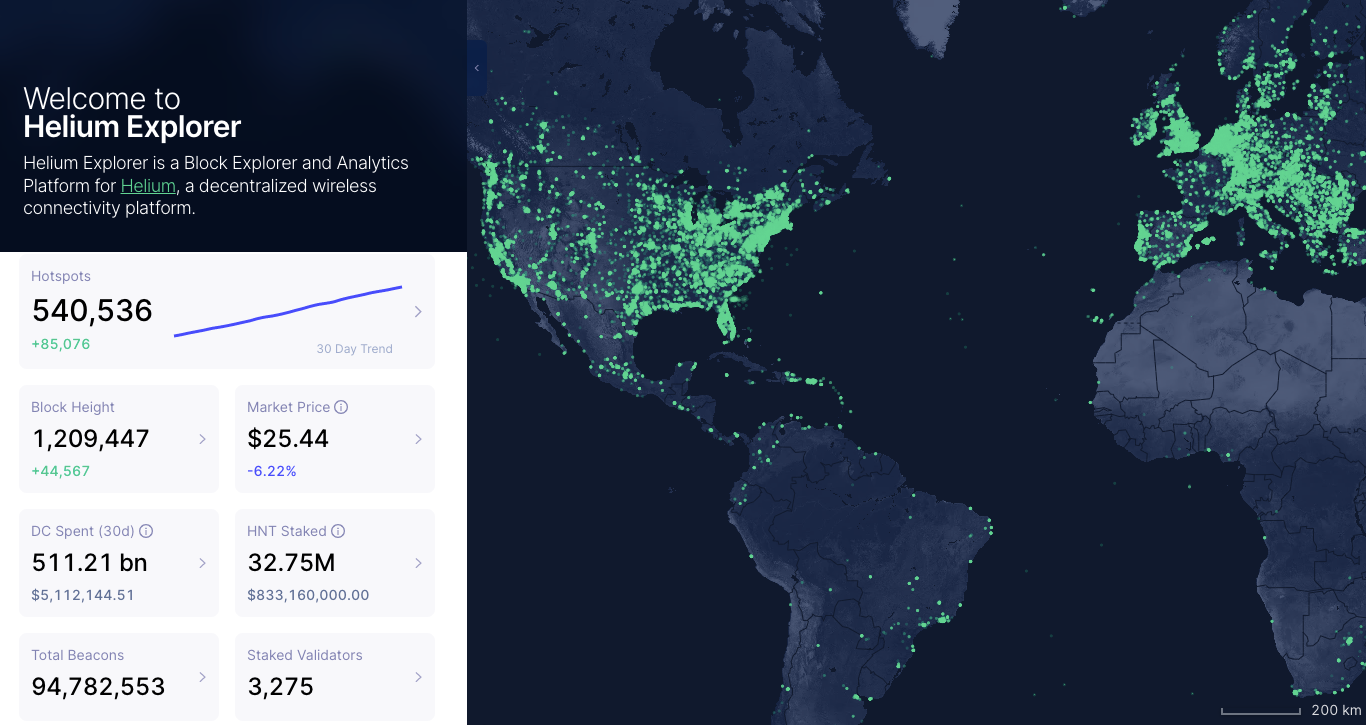
Task: Click the Staked Validators label
Action: (305, 655)
